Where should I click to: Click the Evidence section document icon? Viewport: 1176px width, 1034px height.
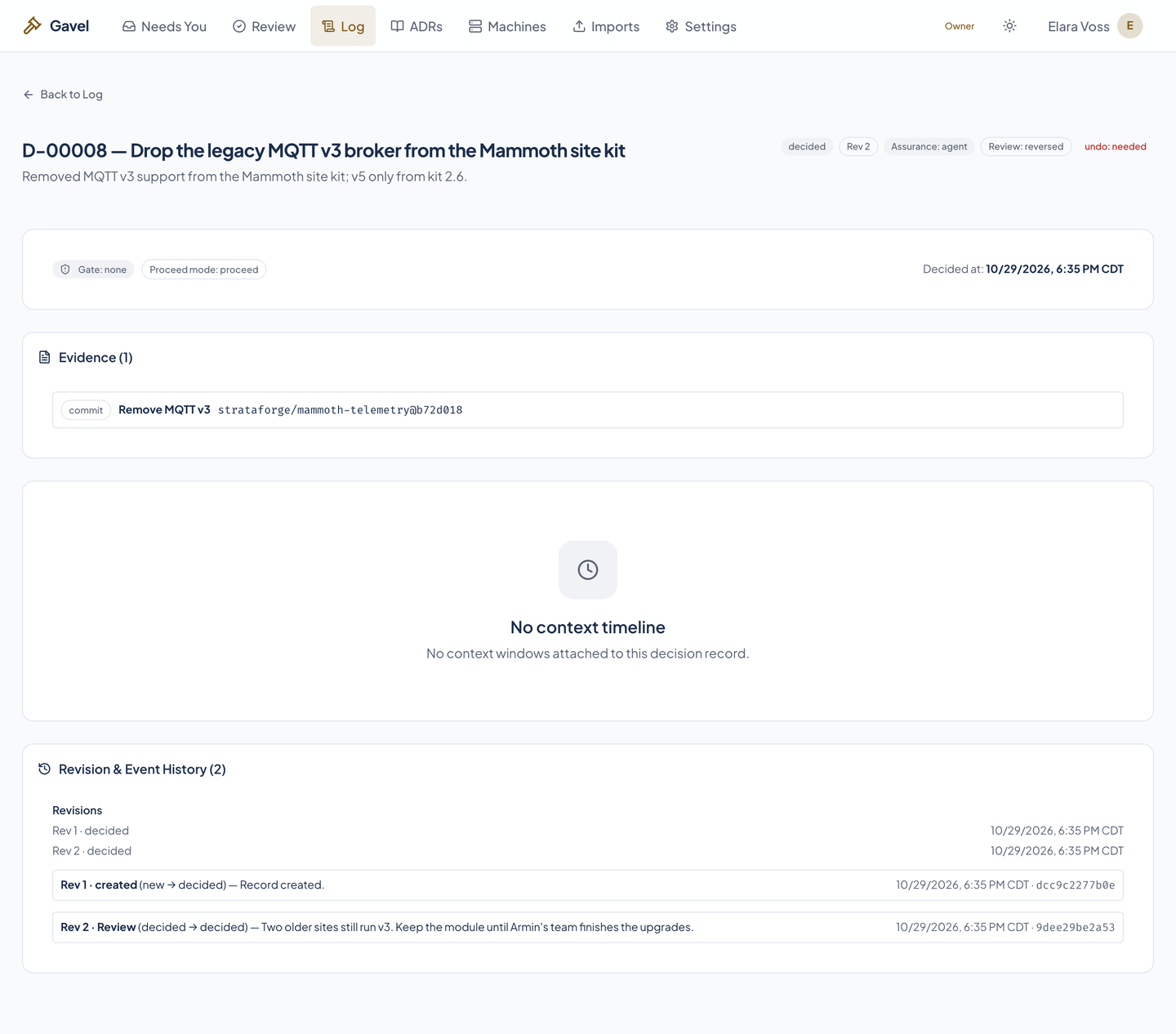[45, 357]
